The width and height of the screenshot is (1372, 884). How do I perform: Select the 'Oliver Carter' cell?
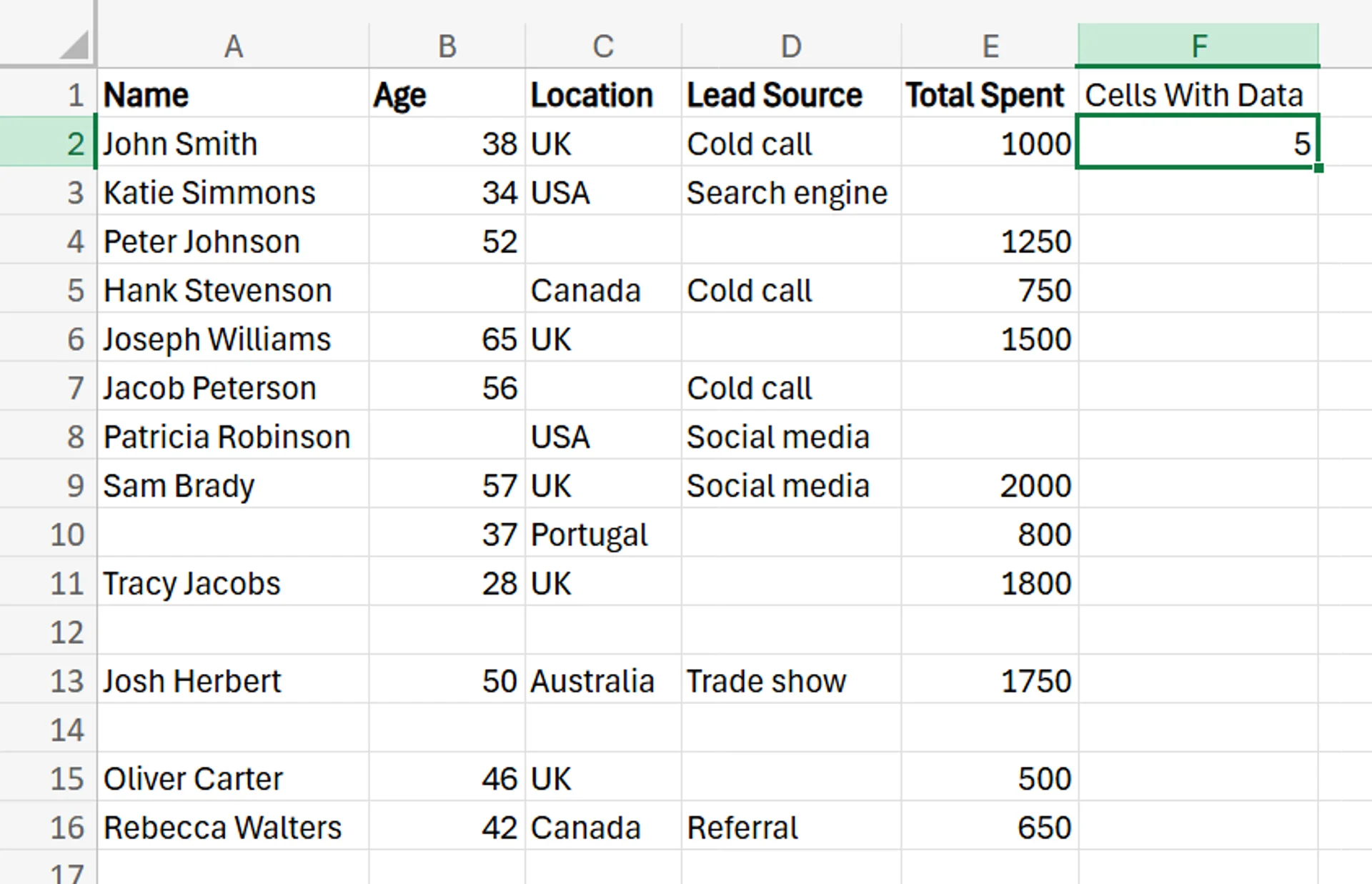click(233, 778)
